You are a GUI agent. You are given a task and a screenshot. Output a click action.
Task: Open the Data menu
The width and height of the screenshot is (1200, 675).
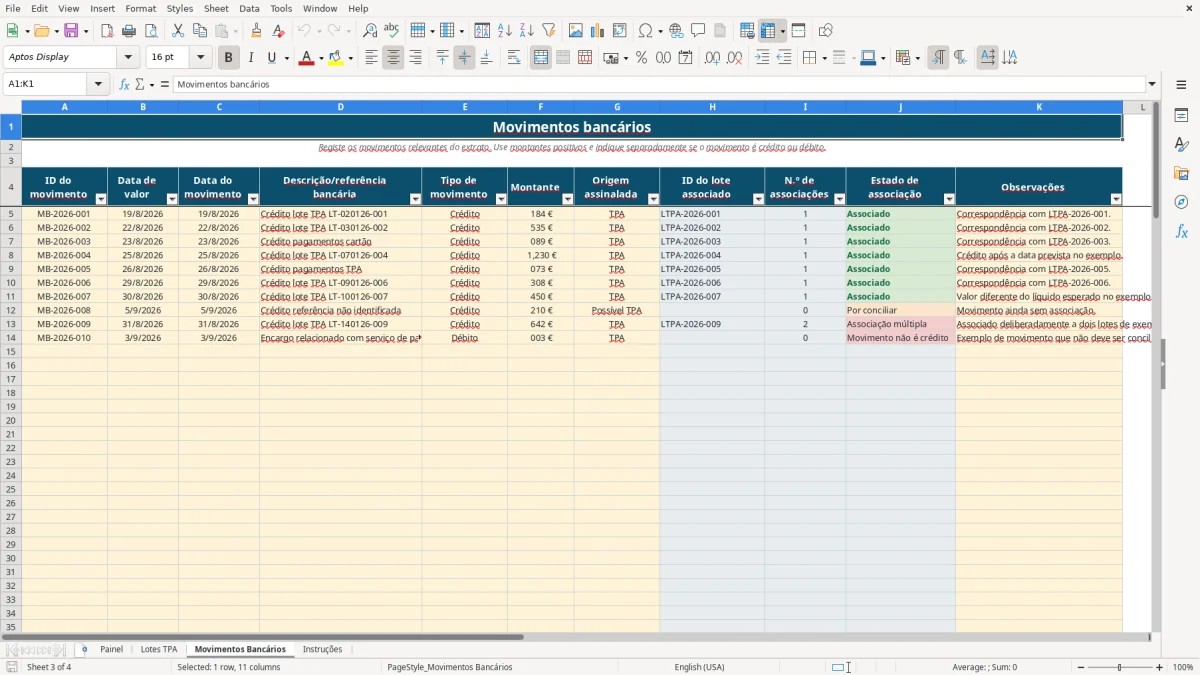249,8
